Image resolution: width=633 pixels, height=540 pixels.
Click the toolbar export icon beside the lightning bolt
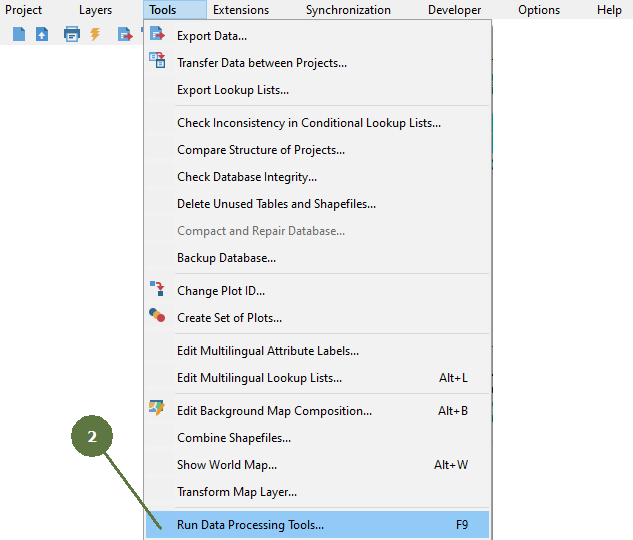125,34
